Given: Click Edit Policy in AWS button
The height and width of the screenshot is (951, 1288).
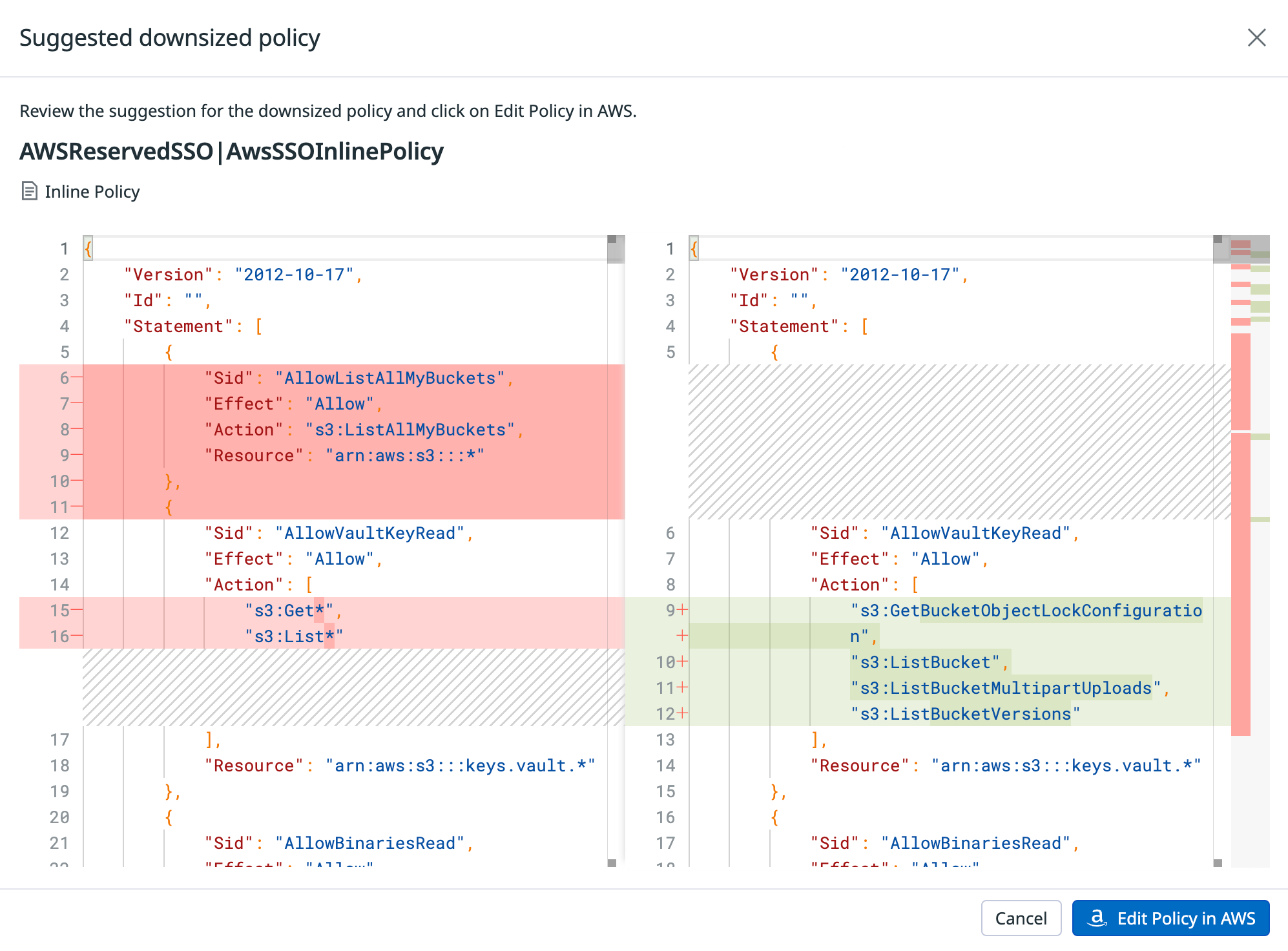Looking at the screenshot, I should tap(1170, 918).
